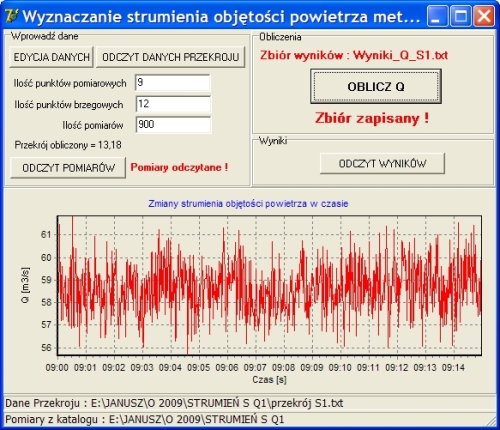
Task: Click the Pomiary z katalogu status line
Action: click(x=145, y=419)
